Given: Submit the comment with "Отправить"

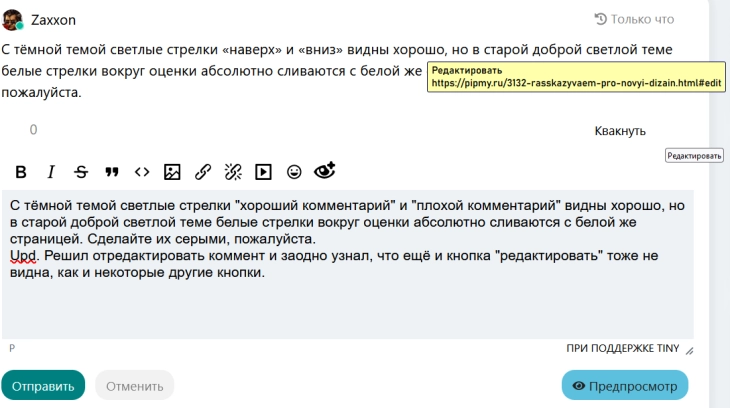Looking at the screenshot, I should (x=43, y=386).
